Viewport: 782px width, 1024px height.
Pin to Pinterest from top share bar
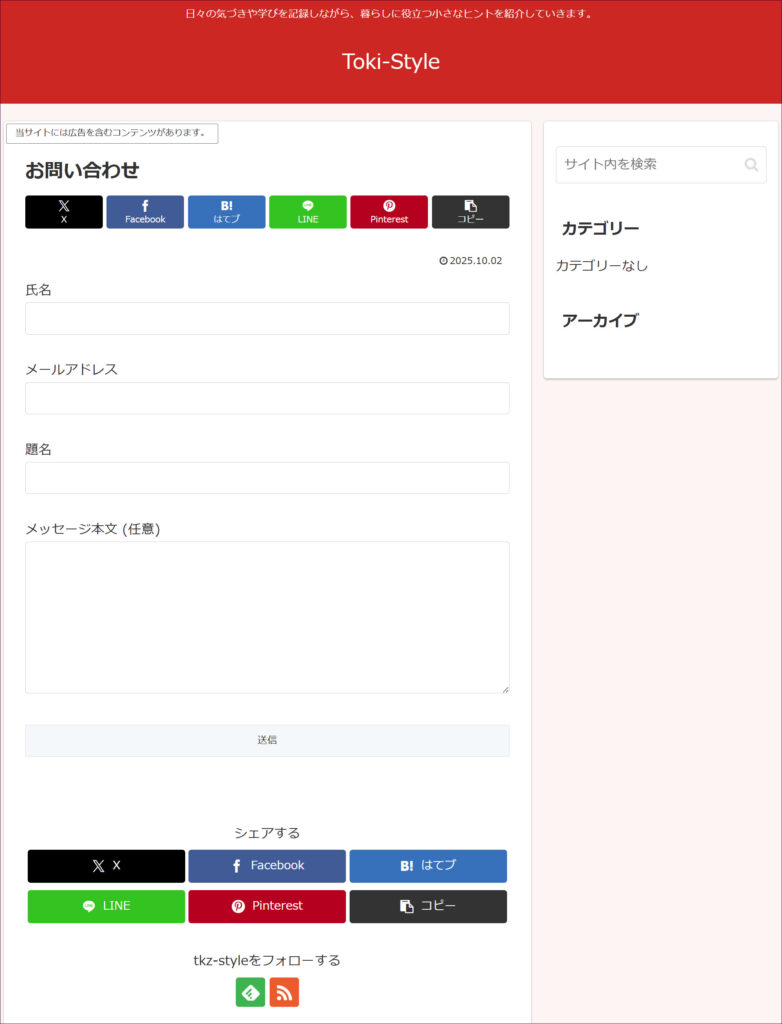[x=389, y=212]
